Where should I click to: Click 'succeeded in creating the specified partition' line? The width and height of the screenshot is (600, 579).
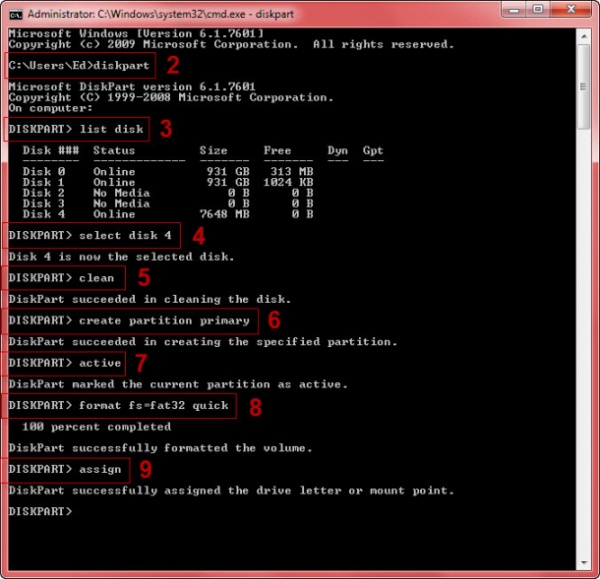pyautogui.click(x=203, y=342)
